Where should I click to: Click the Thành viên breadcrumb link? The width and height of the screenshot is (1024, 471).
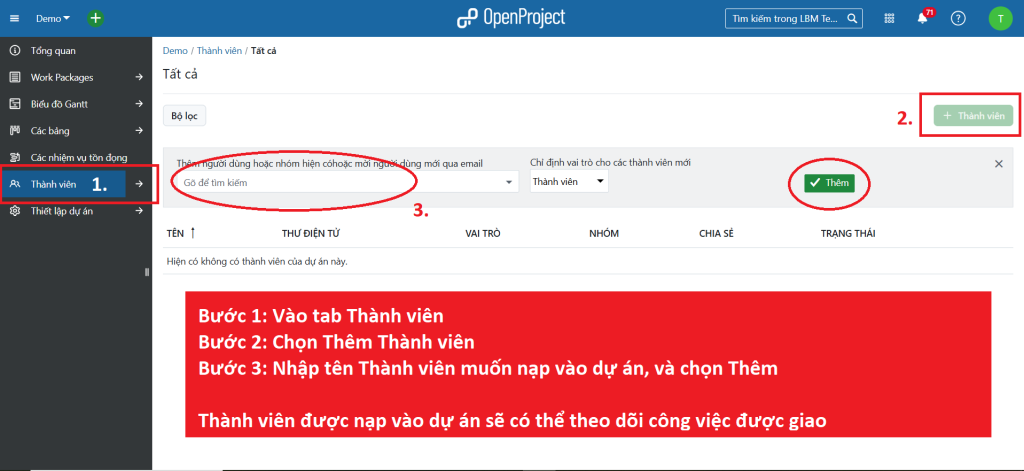point(218,51)
